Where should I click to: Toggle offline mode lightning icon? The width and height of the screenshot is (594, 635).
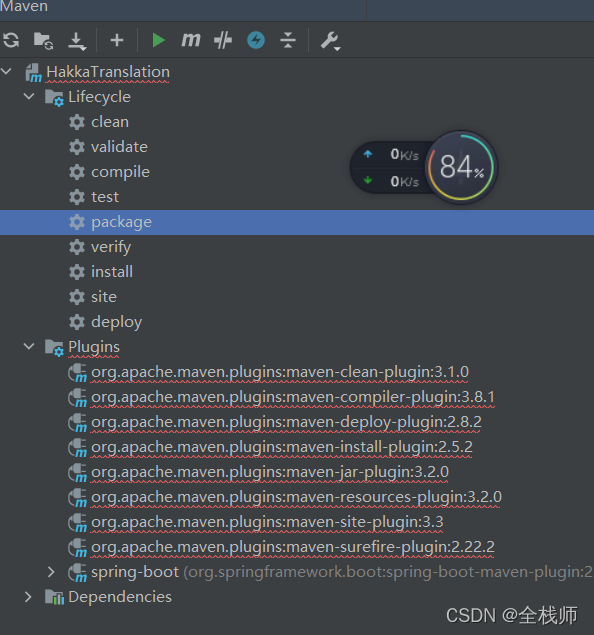tap(256, 40)
